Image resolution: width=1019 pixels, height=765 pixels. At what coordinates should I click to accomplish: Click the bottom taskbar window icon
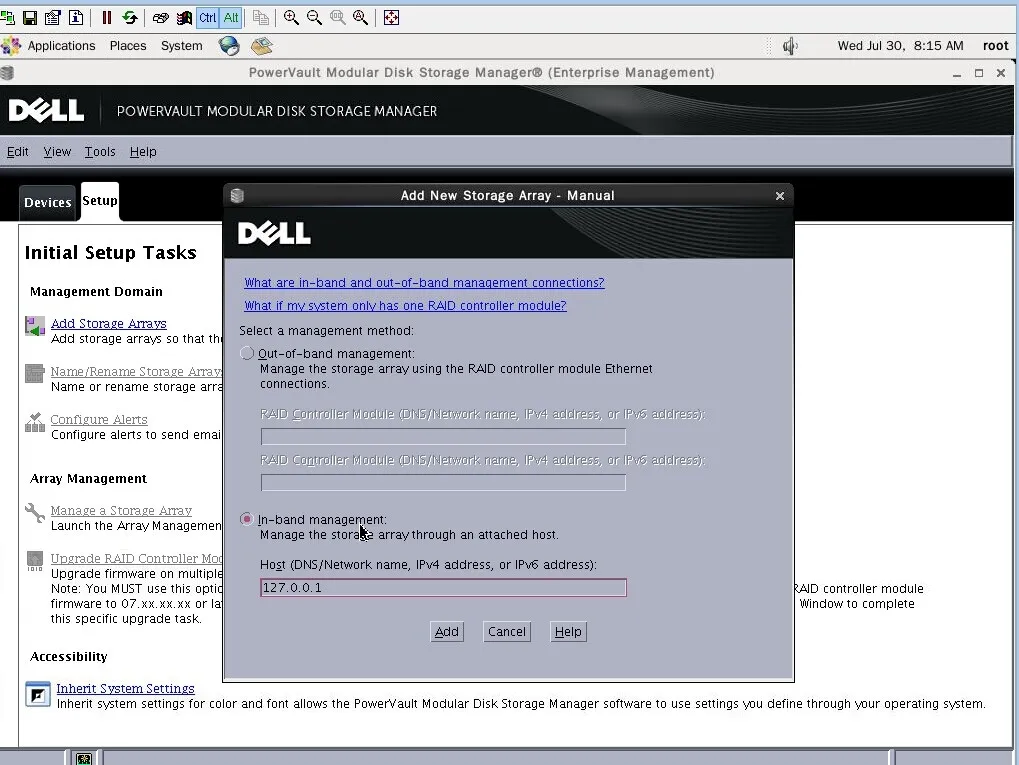84,759
